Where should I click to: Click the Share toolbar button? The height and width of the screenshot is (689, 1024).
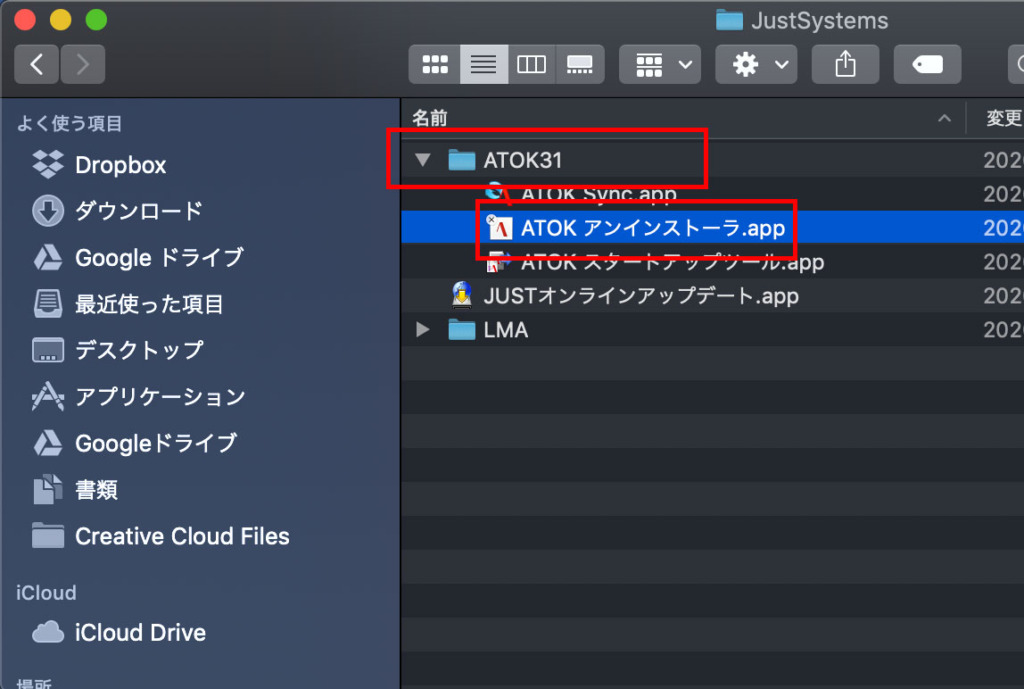point(845,64)
